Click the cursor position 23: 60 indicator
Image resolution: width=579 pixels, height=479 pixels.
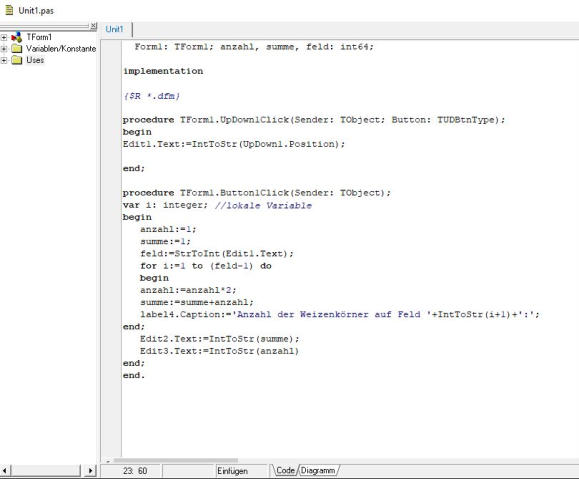135,471
